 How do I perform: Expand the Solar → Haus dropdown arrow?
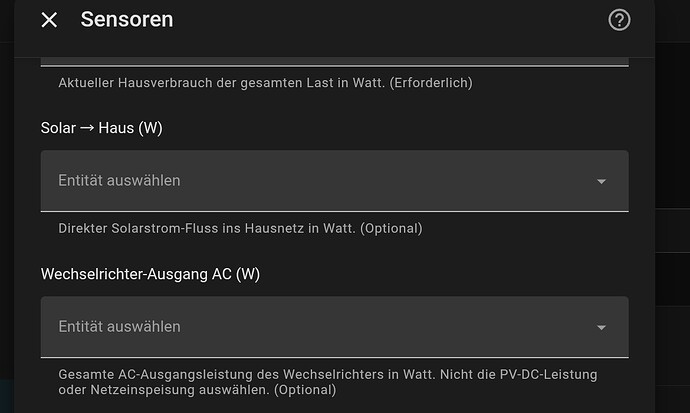[x=601, y=181]
